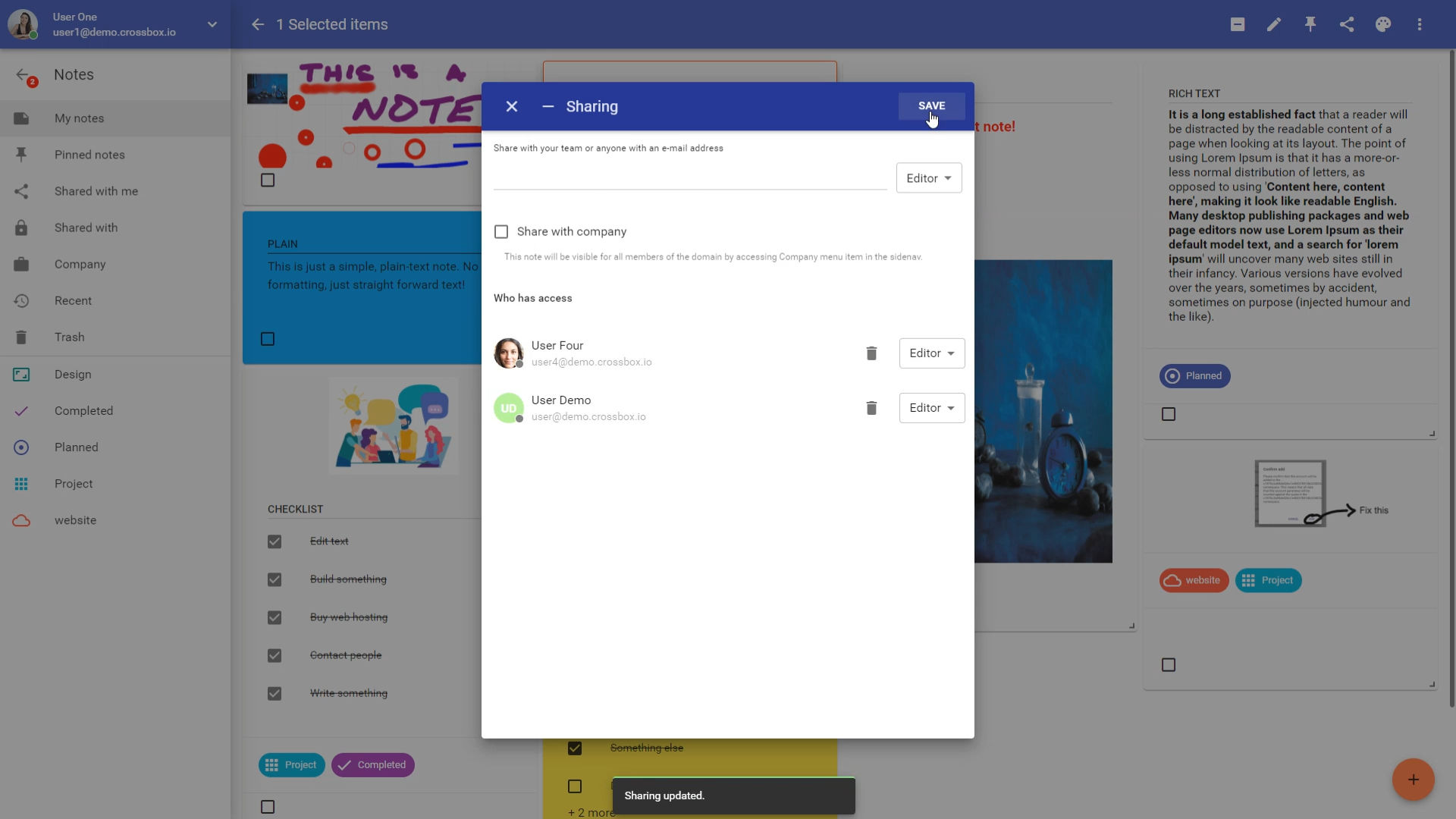Viewport: 1456px width, 819px height.
Task: Open the three-dot more options menu
Action: (x=1420, y=24)
